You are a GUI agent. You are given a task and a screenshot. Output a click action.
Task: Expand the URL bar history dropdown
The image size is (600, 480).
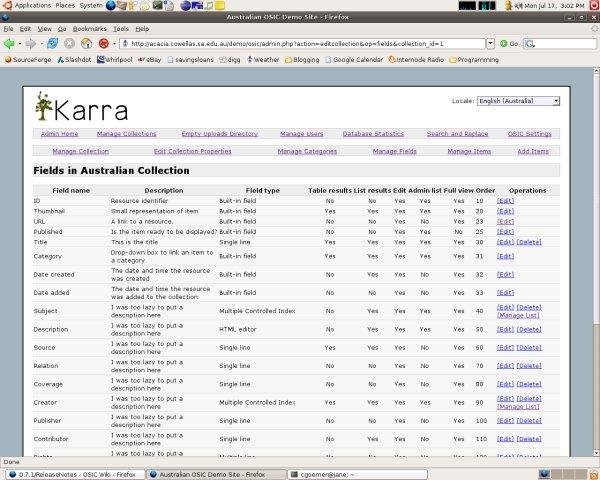[x=491, y=44]
